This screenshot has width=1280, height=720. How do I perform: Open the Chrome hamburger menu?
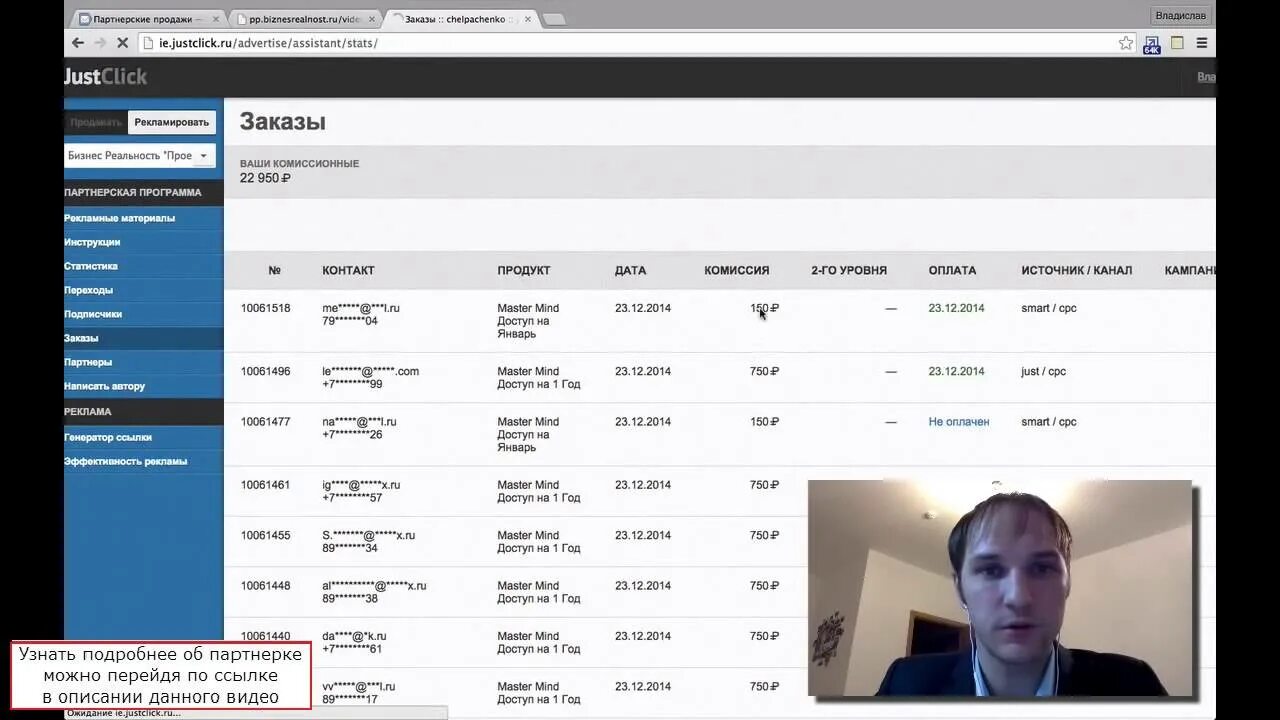point(1202,43)
